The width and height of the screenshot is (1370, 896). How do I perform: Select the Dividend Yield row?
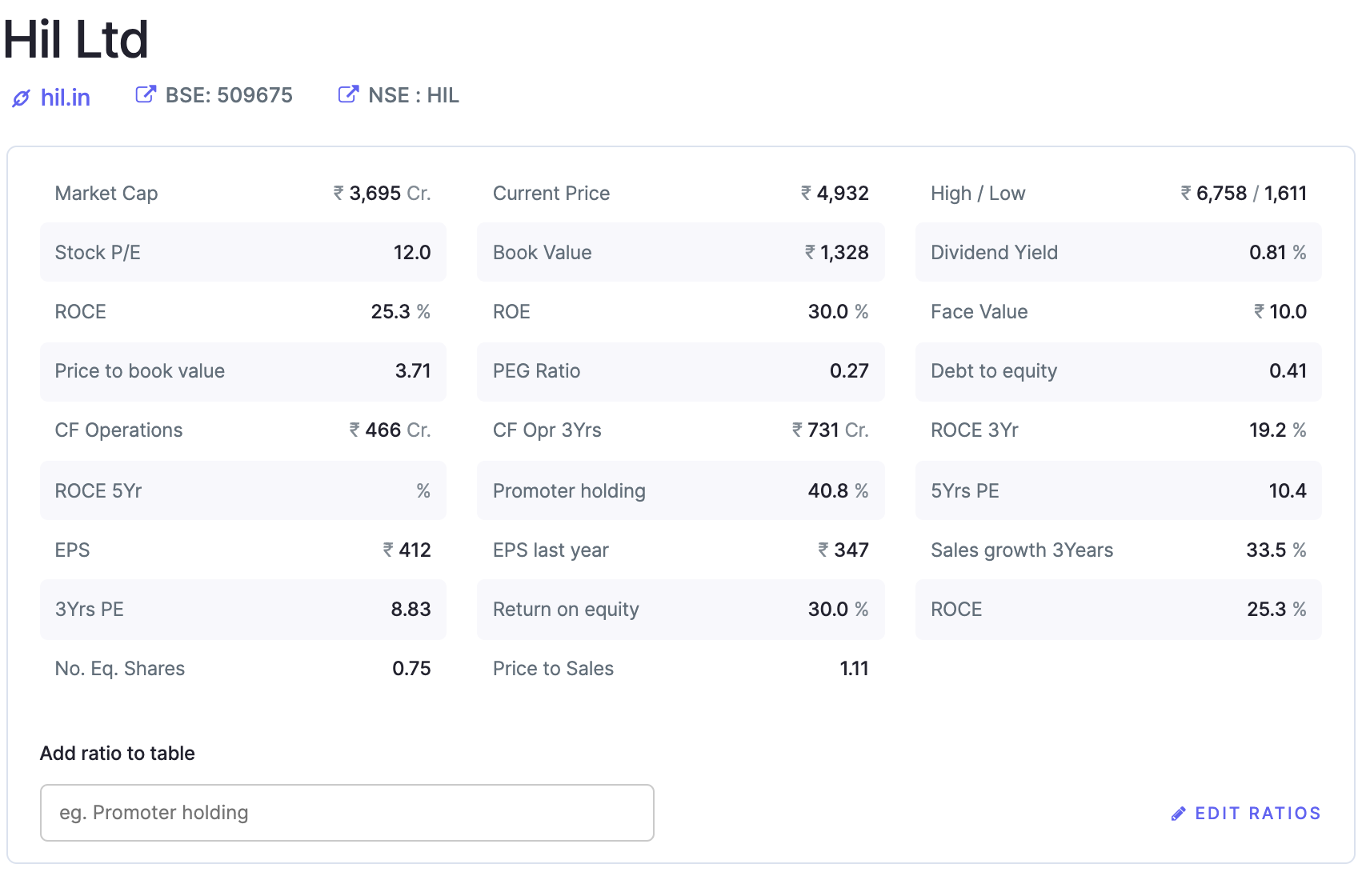[x=1118, y=253]
